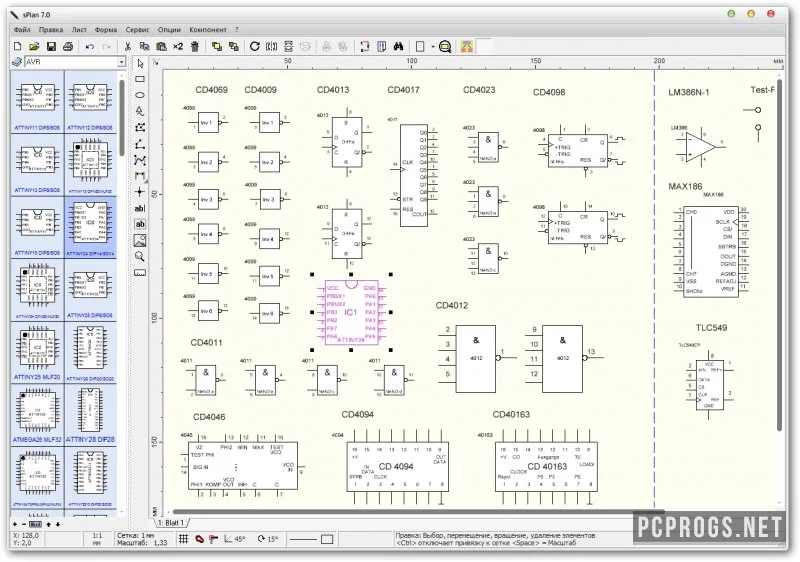Open the Сервис menu
Viewport: 800px width, 562px height.
coord(137,30)
